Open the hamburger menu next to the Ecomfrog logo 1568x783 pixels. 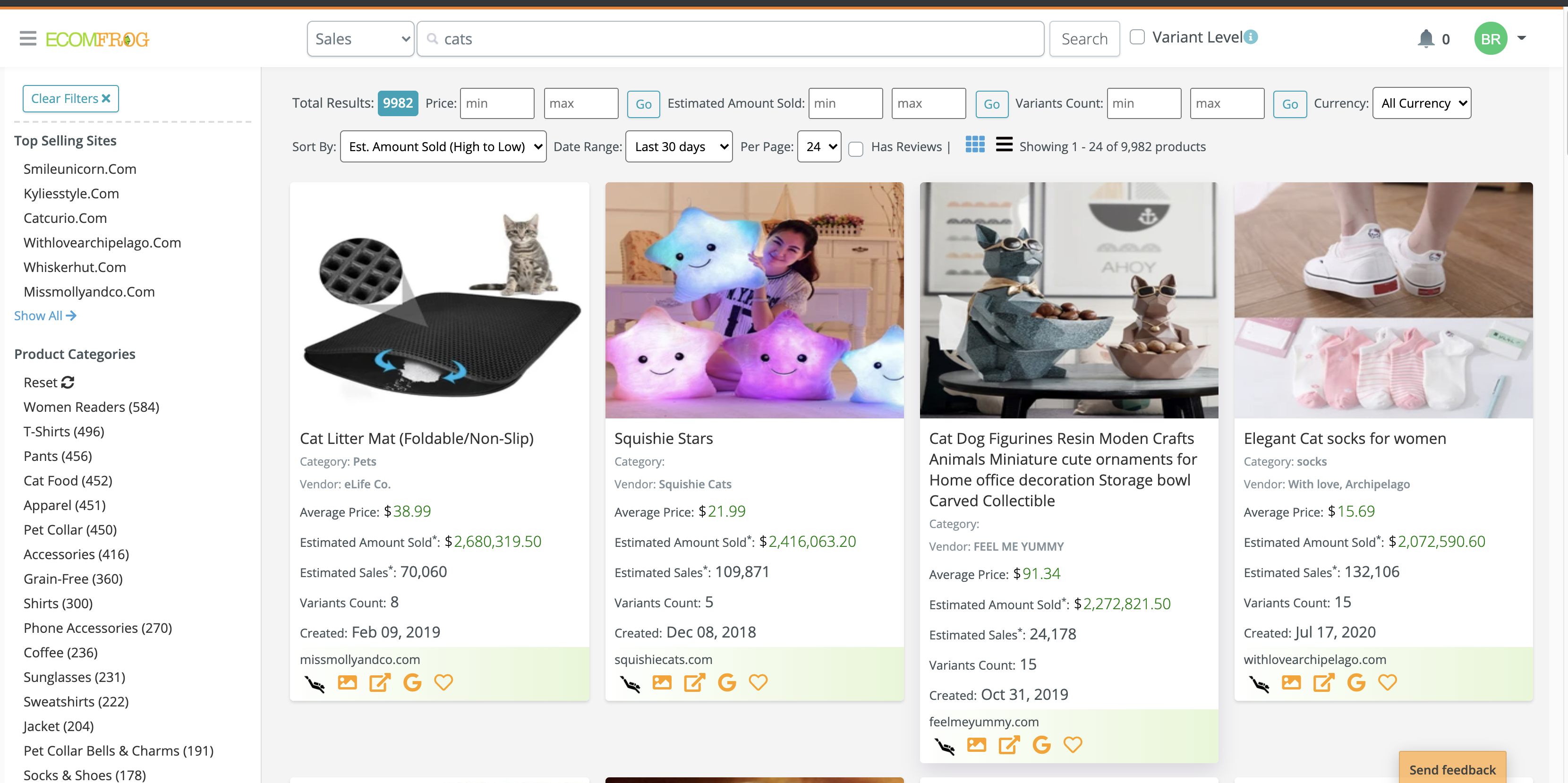[x=28, y=39]
